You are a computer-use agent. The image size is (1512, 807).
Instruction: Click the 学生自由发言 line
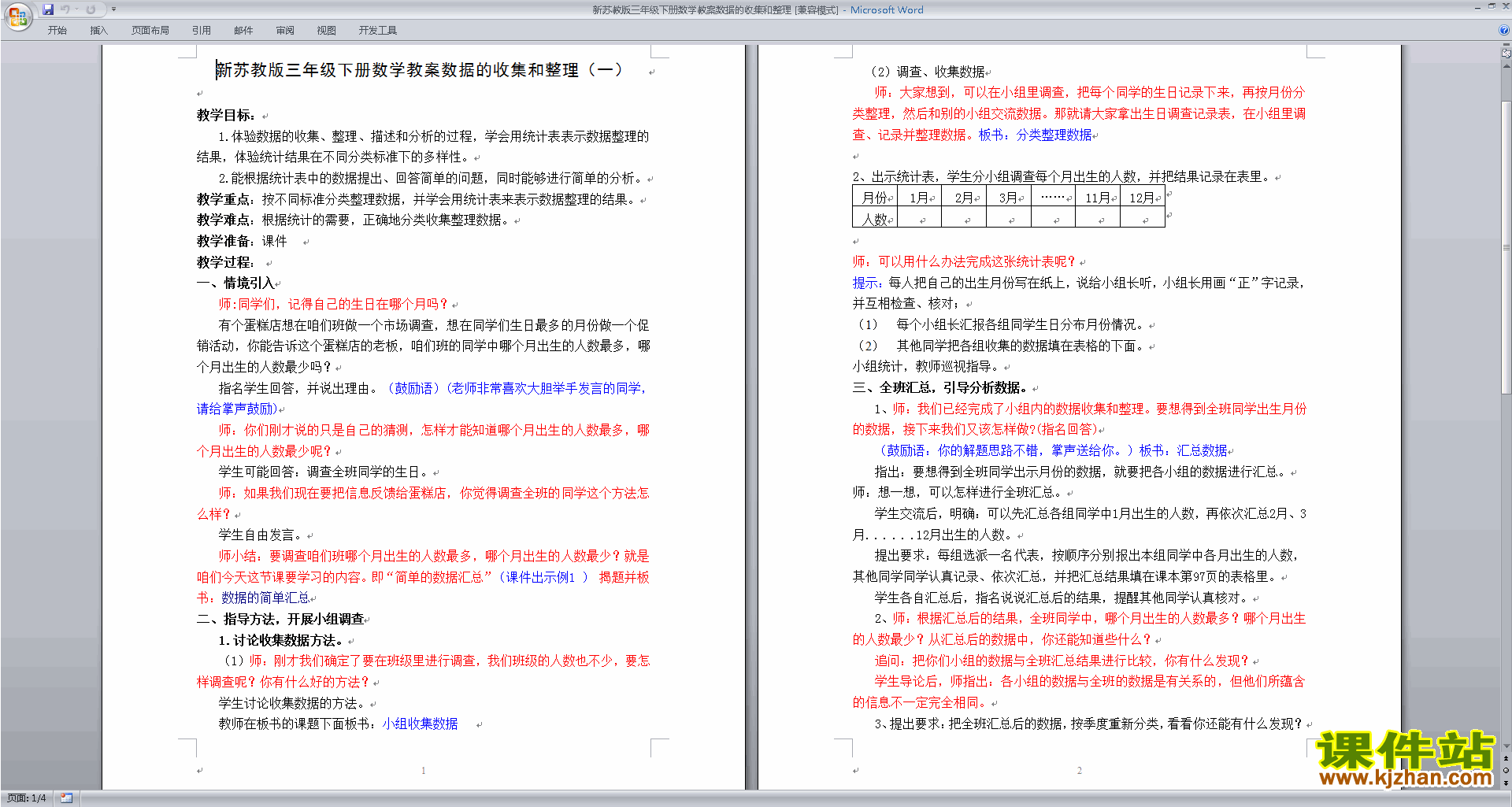(x=261, y=535)
